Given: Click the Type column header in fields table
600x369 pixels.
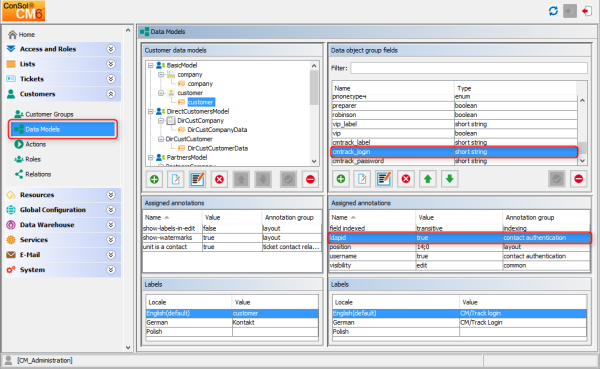Looking at the screenshot, I should pos(515,88).
